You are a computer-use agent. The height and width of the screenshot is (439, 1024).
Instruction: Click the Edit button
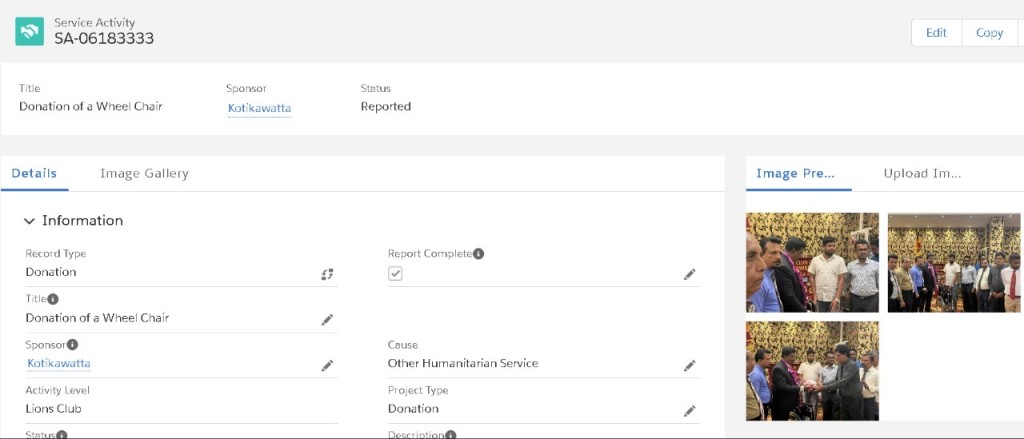point(936,33)
